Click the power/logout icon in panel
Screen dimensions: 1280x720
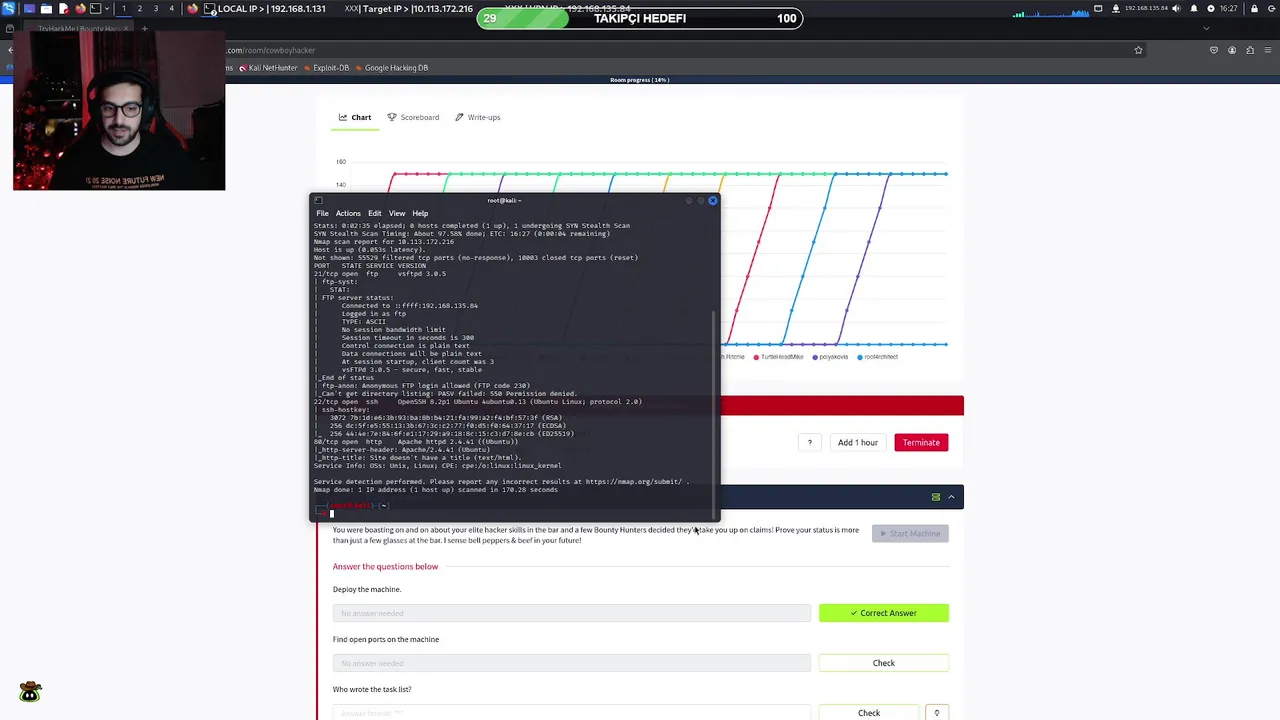tap(1271, 9)
